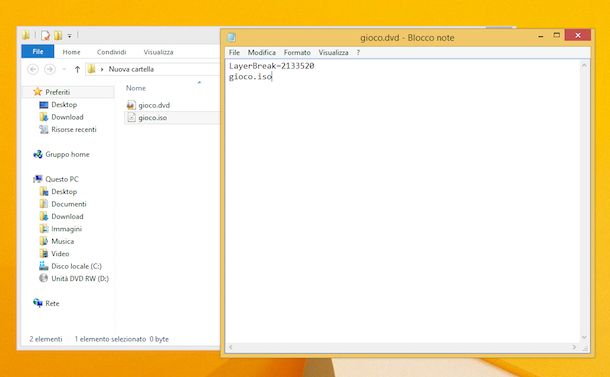Image resolution: width=610 pixels, height=377 pixels.
Task: Select Download under Preferiti
Action: point(67,117)
